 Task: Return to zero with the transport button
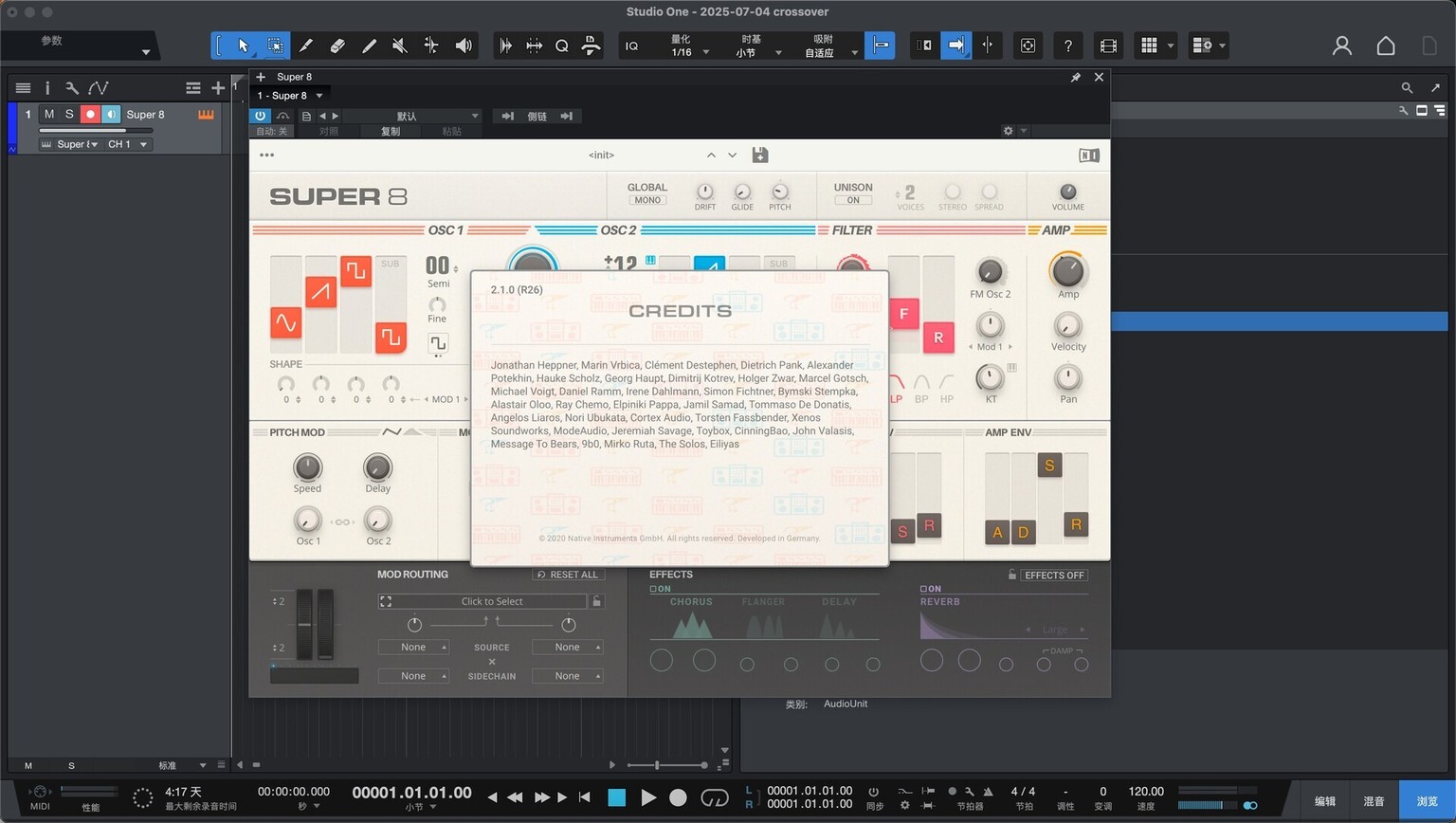pos(585,797)
